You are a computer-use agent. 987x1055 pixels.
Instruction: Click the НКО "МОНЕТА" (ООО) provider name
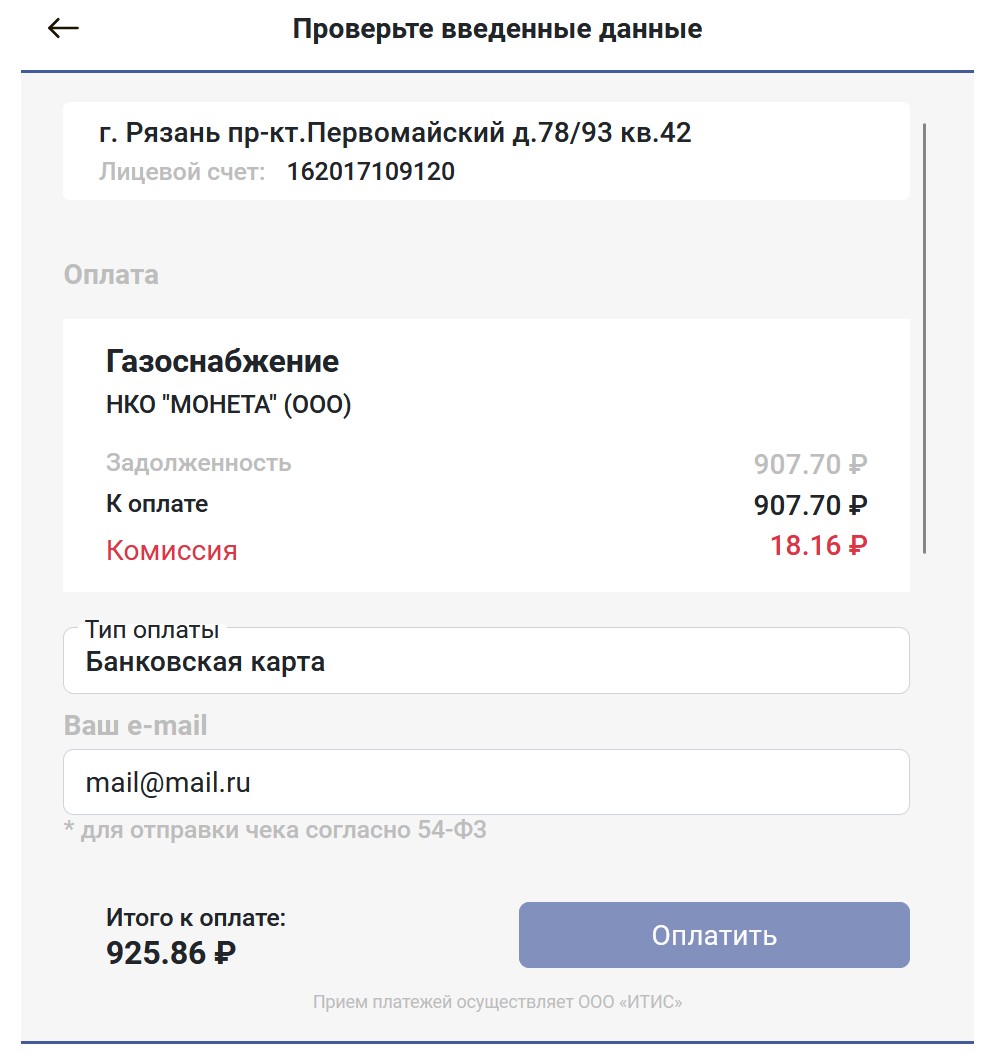tap(228, 406)
